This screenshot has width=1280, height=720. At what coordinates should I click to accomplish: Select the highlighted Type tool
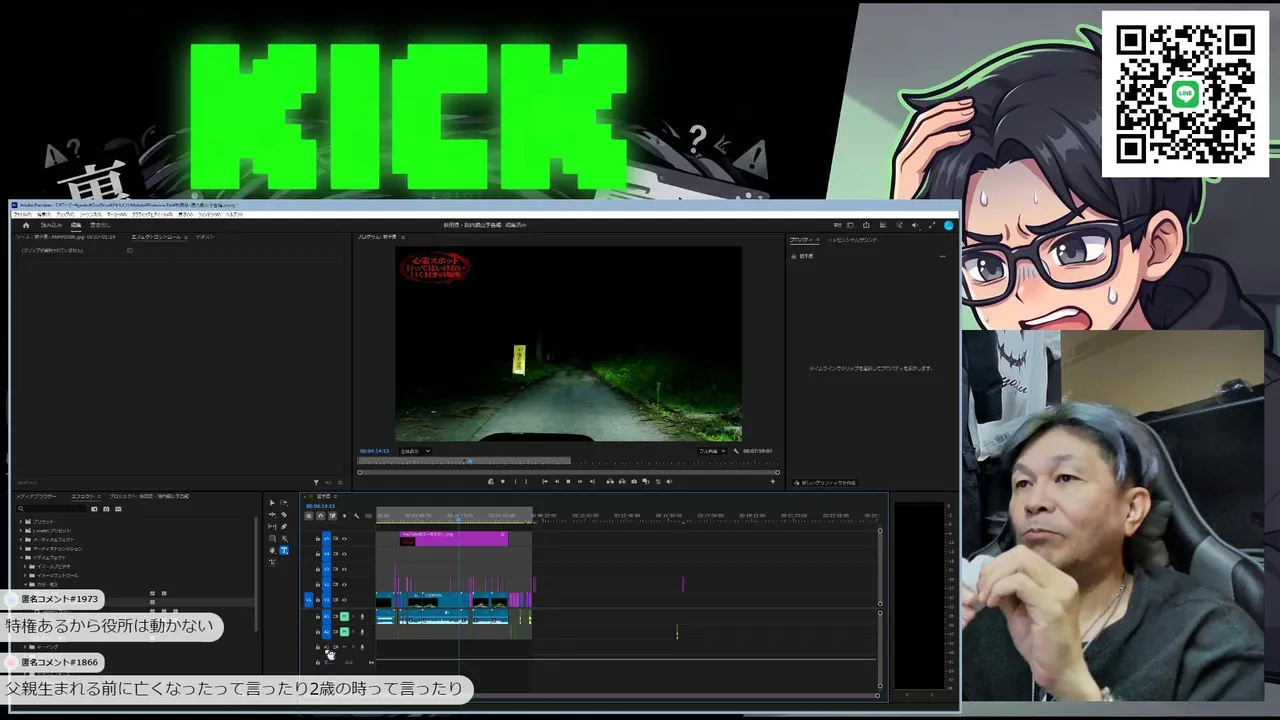click(284, 551)
